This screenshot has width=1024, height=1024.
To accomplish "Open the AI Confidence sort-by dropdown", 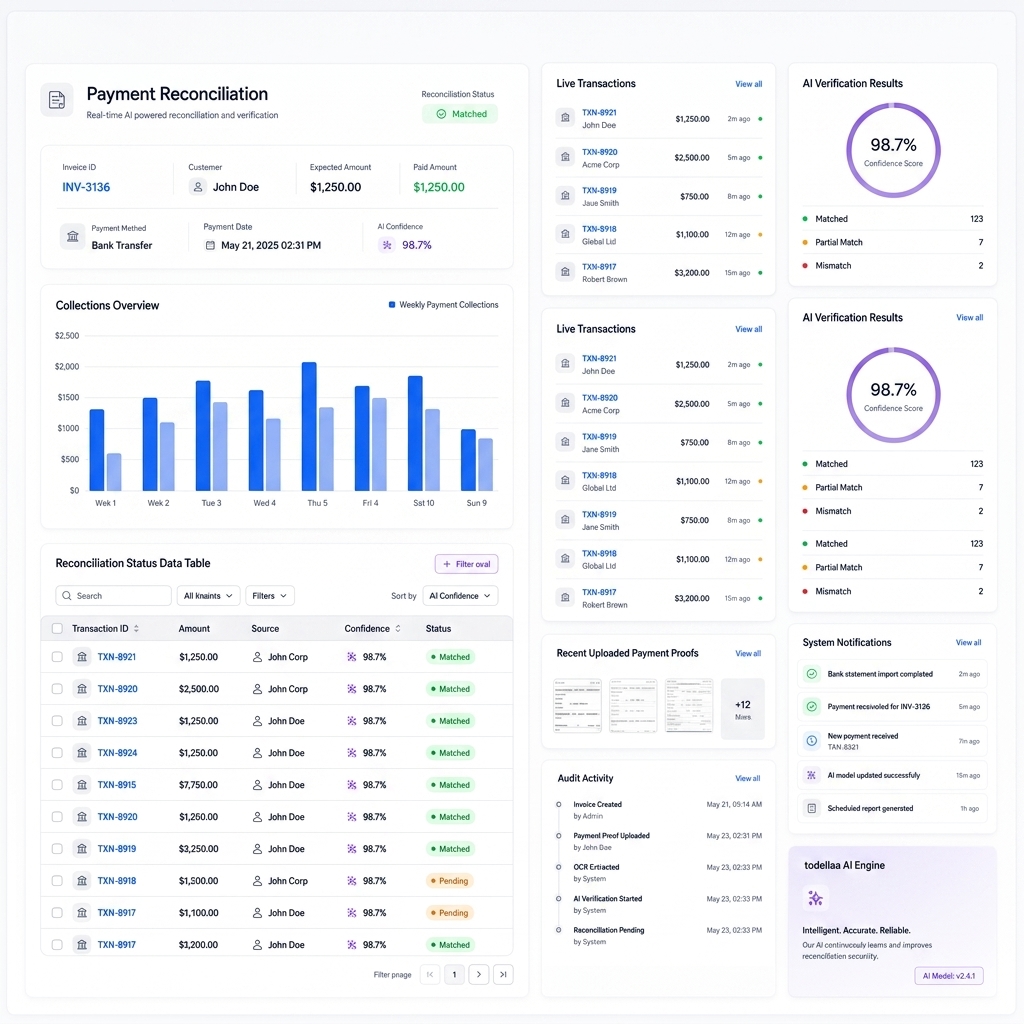I will tap(460, 596).
